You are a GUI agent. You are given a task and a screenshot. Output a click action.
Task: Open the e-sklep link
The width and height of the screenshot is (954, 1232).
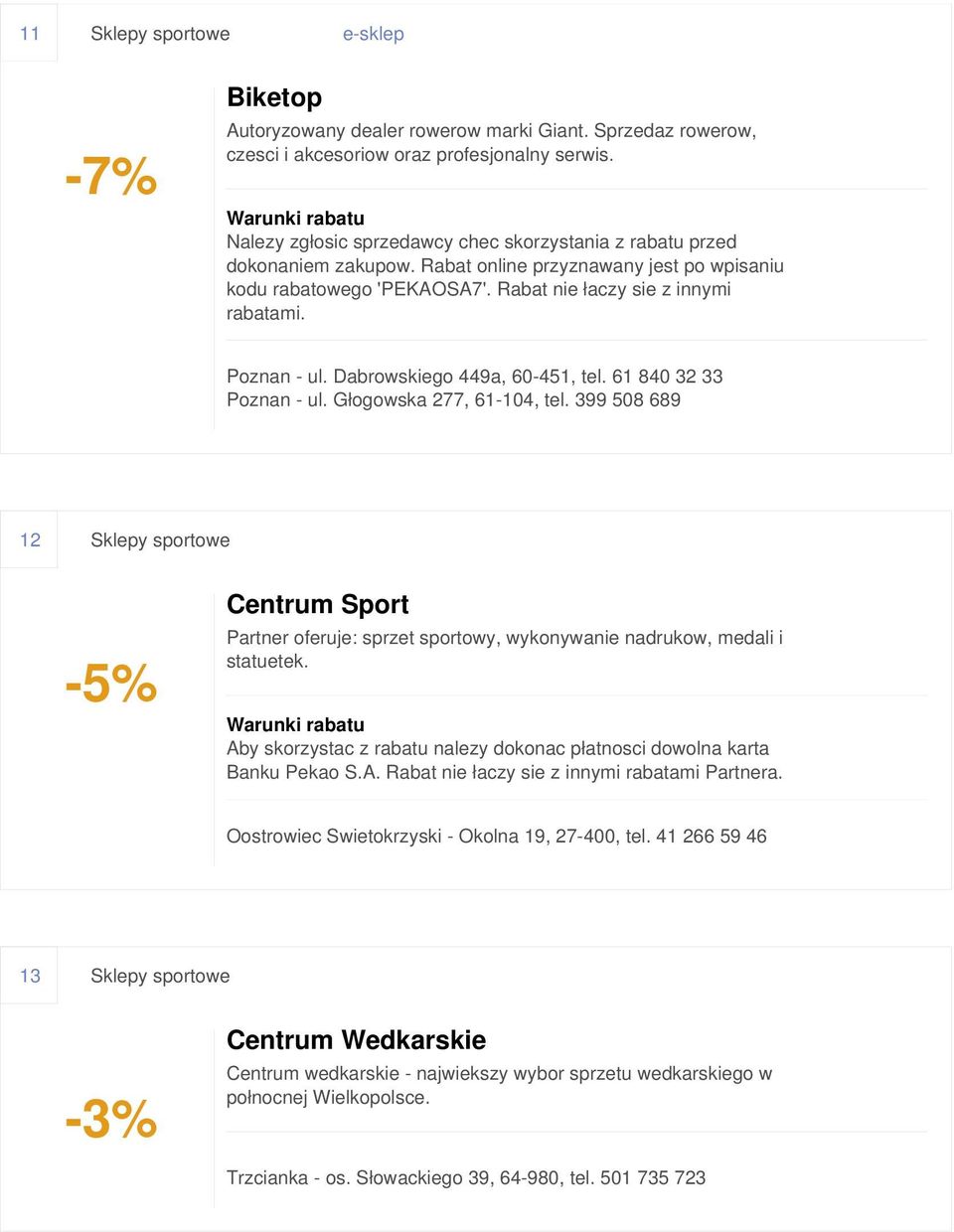coord(373,34)
